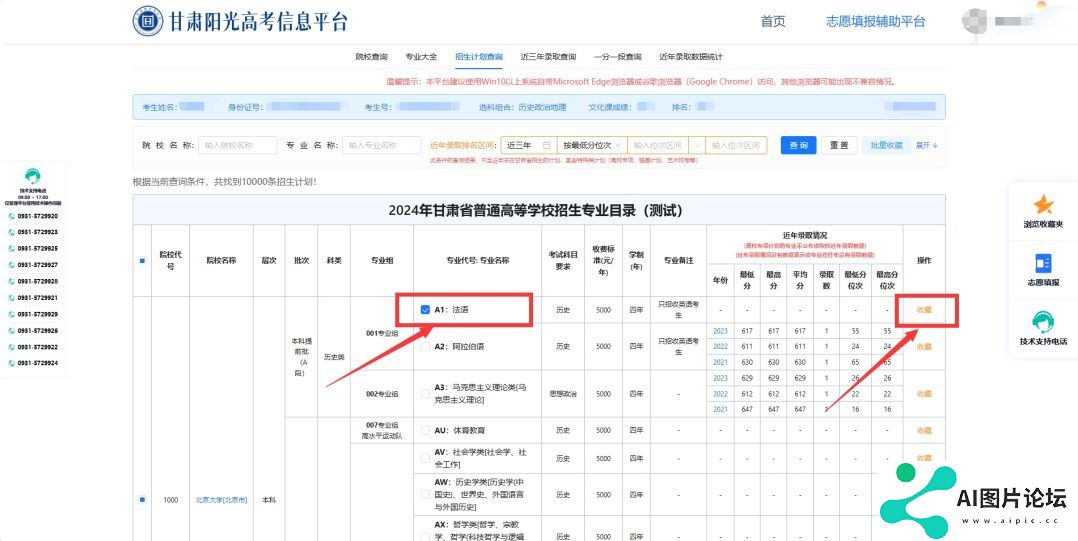
Task: Click year 2023 link in A2 阿拉伯语 row
Action: point(720,331)
